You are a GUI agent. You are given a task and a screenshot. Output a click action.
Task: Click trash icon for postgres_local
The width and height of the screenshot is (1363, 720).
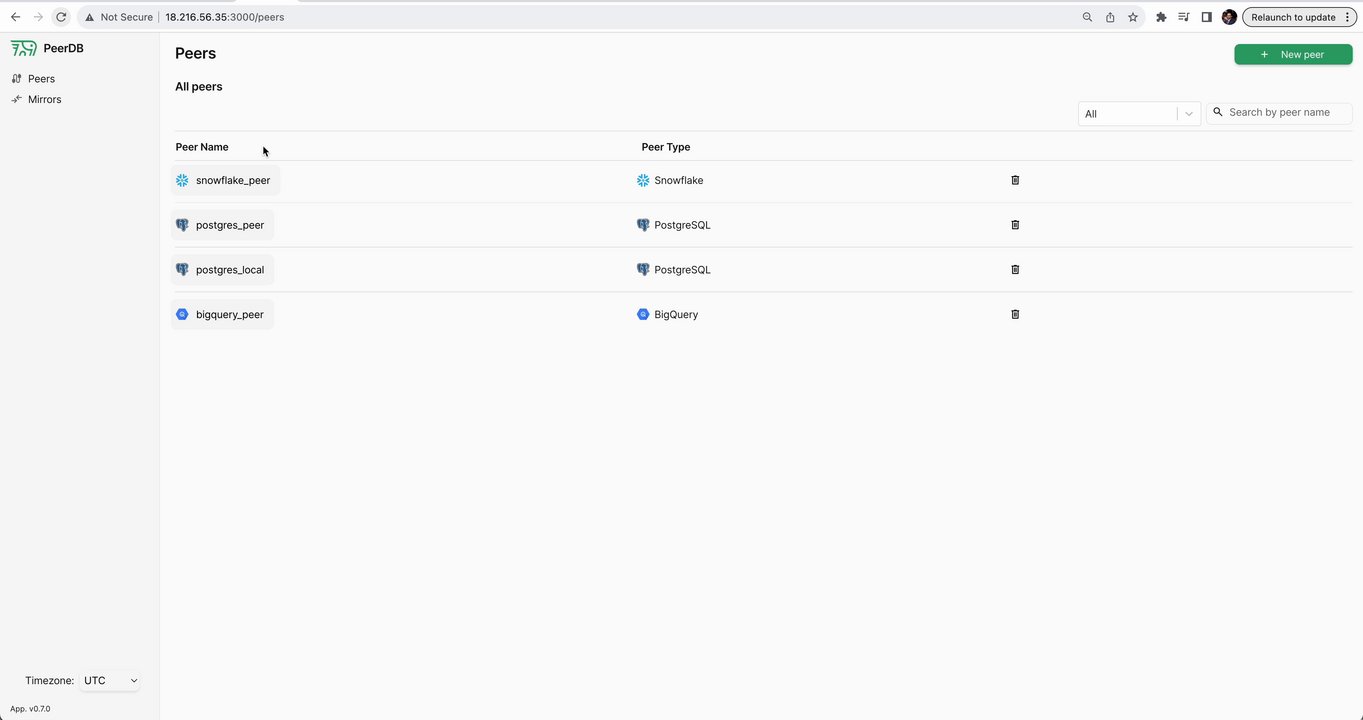point(1015,269)
